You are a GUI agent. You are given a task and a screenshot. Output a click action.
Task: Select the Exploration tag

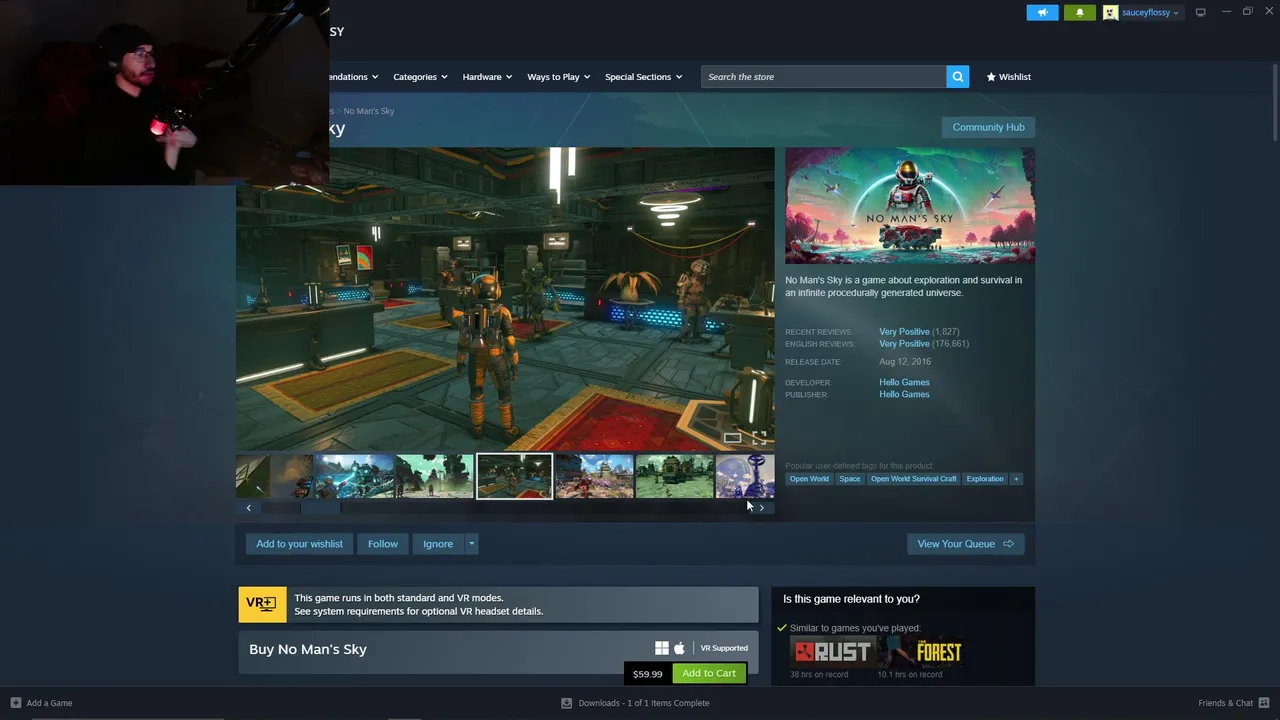pos(984,479)
